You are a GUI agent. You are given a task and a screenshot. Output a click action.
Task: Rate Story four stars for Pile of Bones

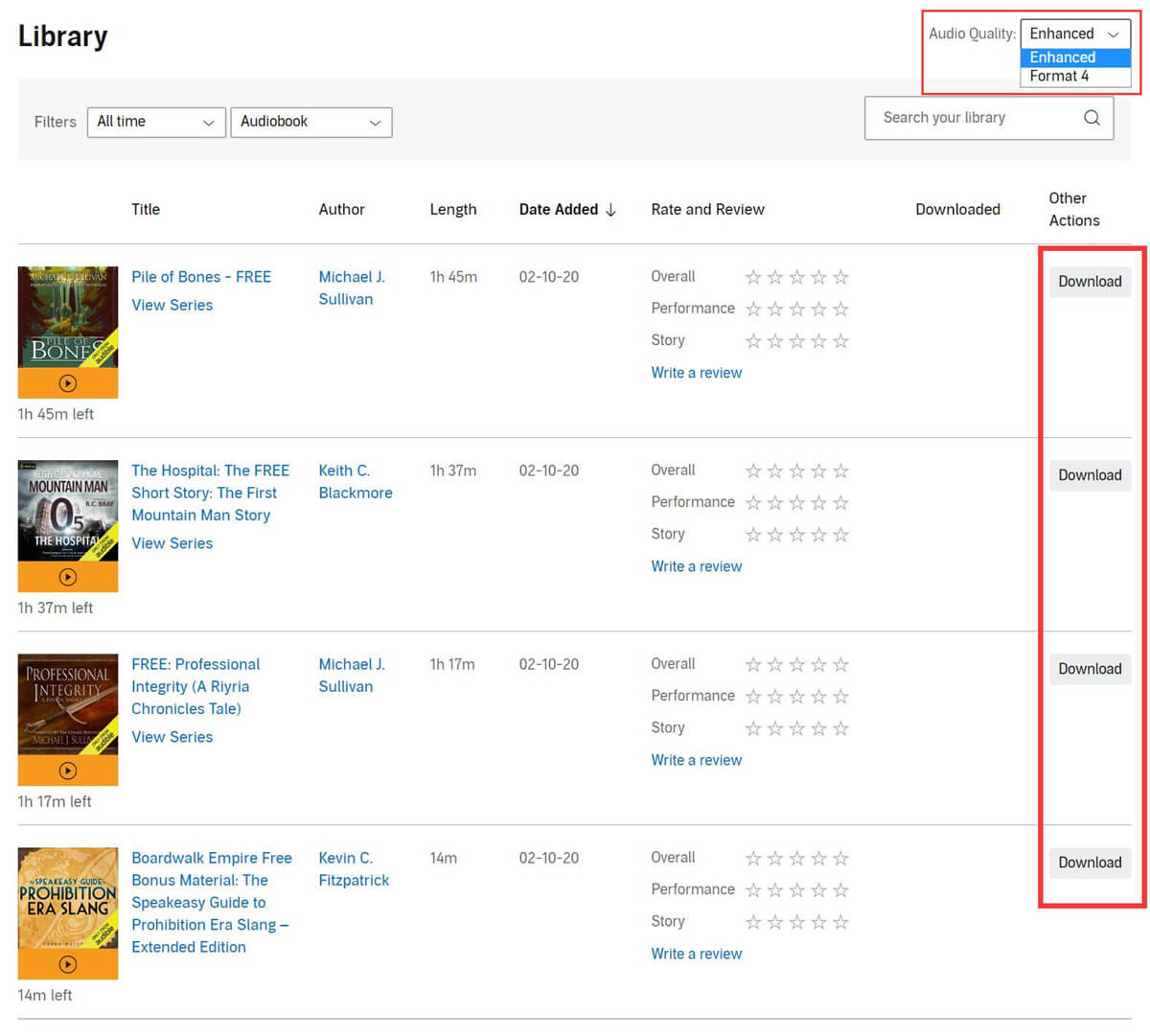tap(818, 340)
